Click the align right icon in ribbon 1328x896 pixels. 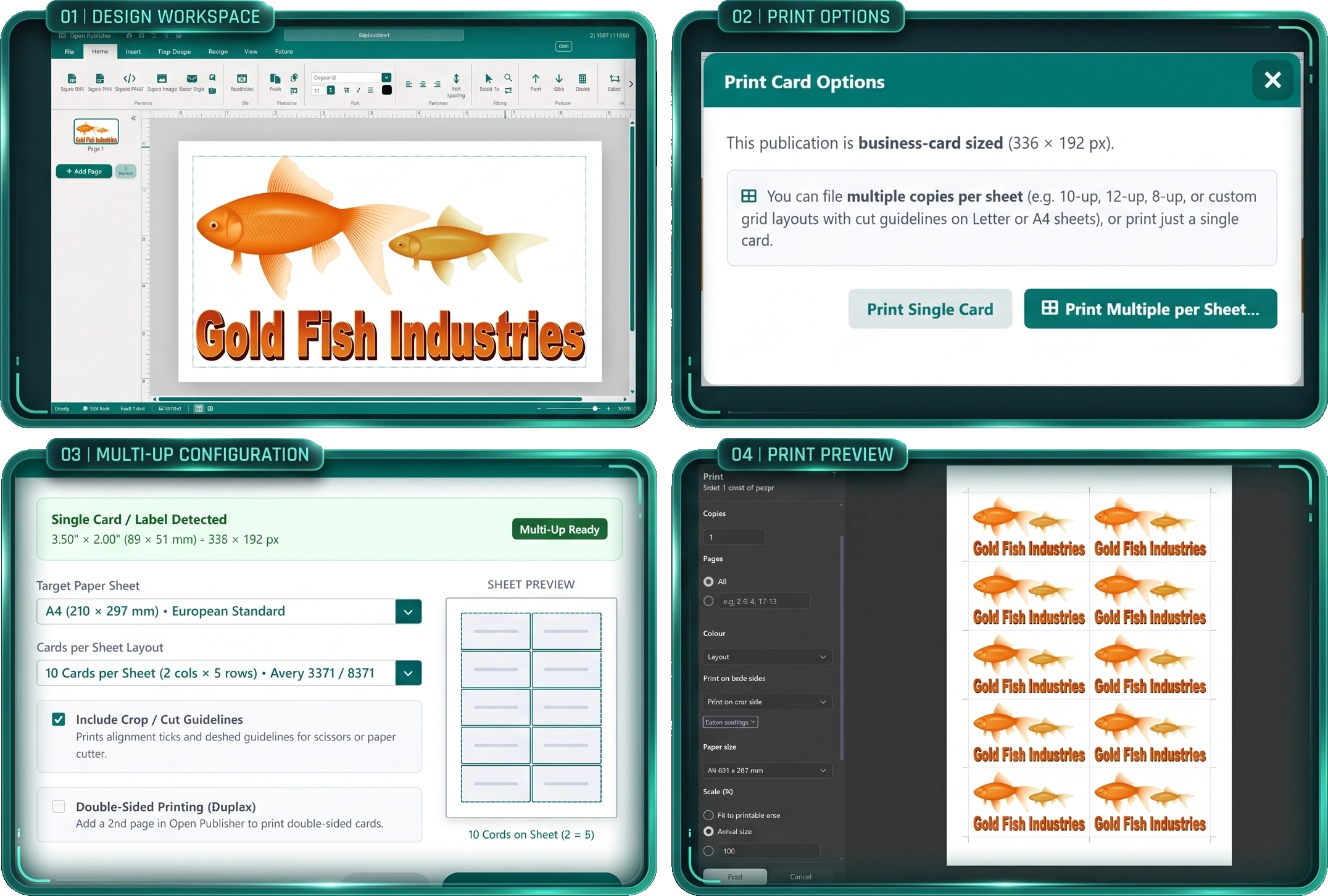[437, 84]
